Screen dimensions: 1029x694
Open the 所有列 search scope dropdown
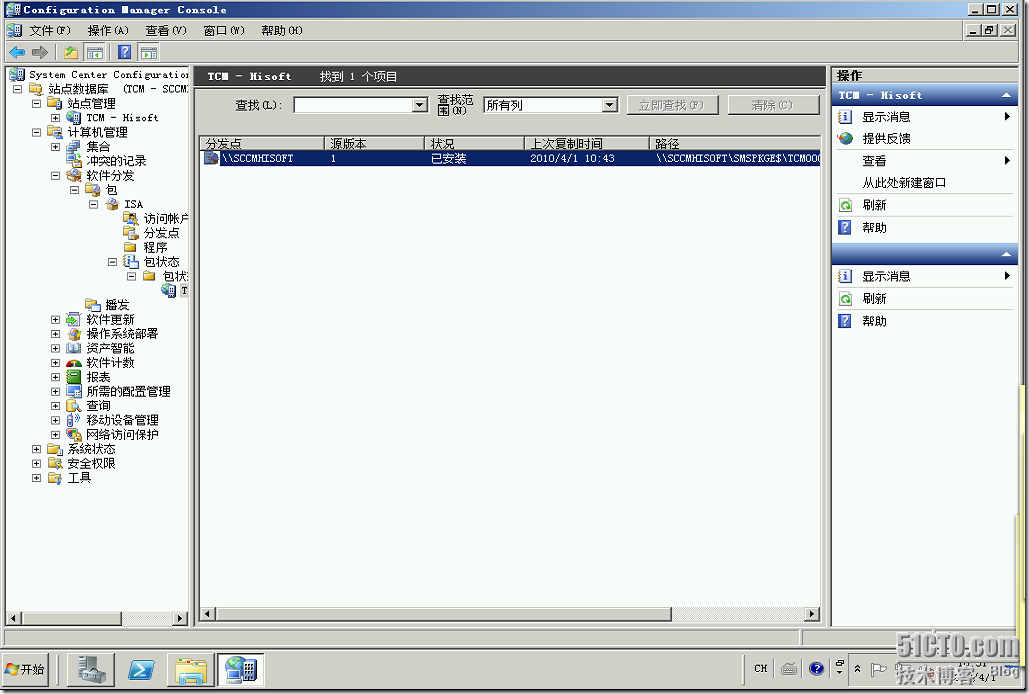(610, 105)
